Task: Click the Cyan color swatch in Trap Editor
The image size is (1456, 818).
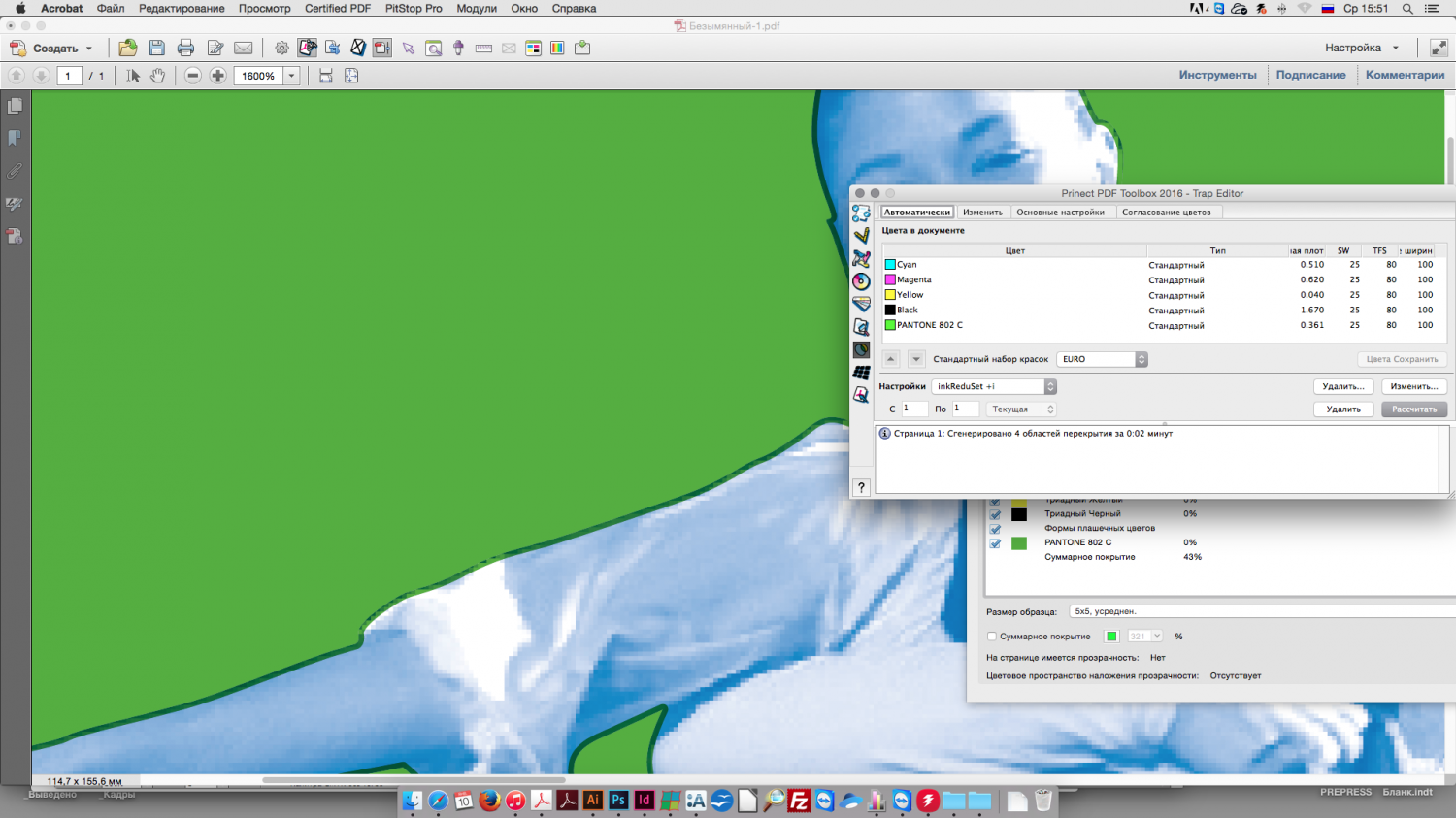Action: click(x=890, y=265)
